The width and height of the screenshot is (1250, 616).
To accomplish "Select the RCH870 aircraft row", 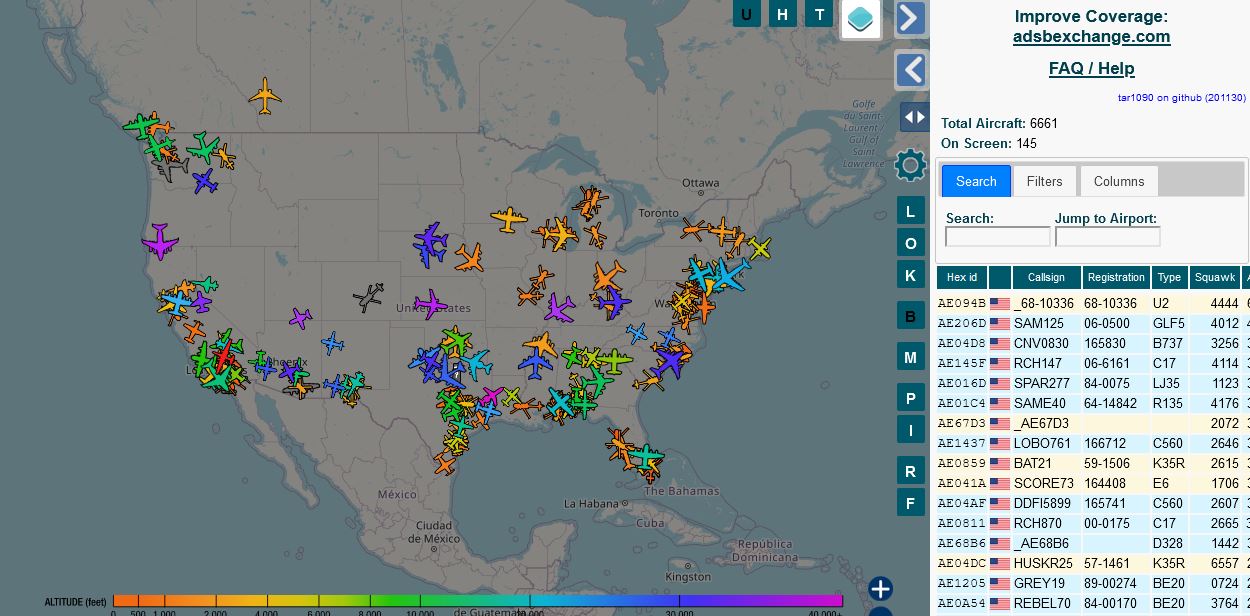I will (x=1093, y=523).
